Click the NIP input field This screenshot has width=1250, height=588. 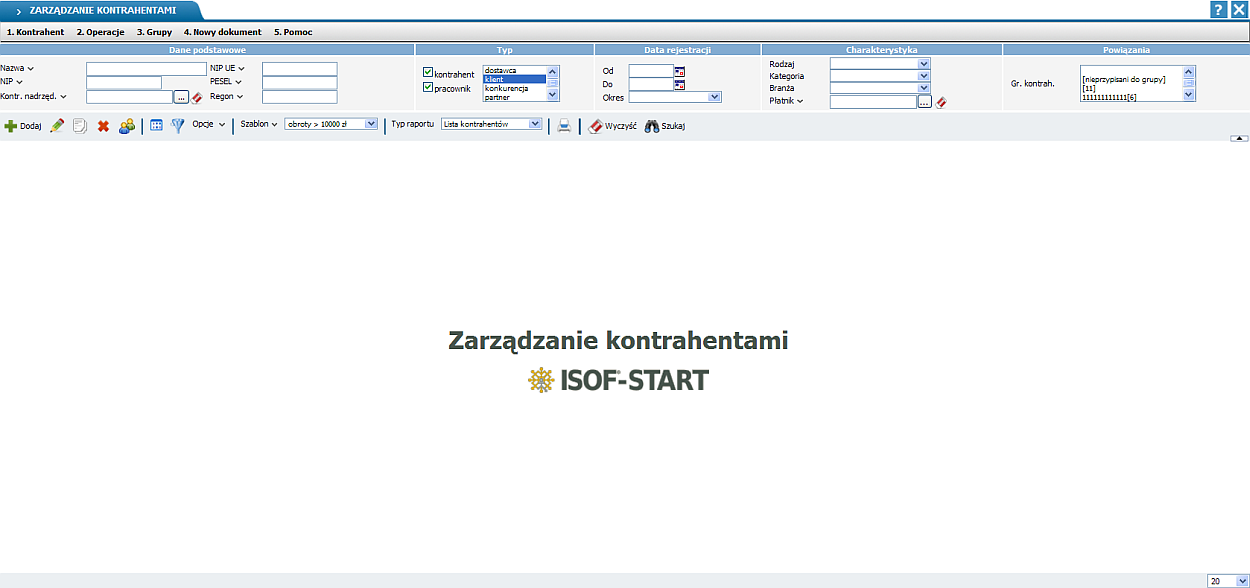(x=124, y=83)
